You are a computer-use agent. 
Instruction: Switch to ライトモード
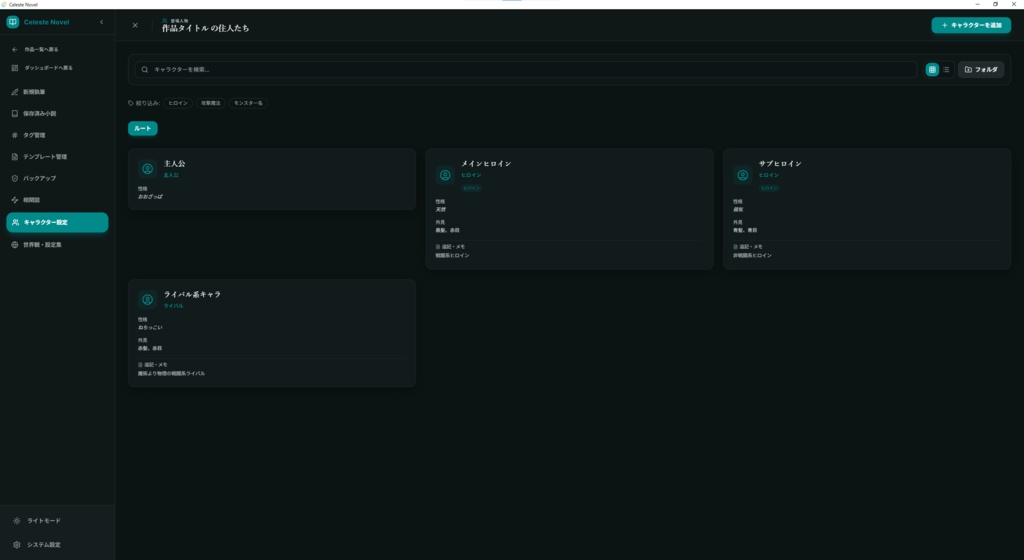pos(57,521)
